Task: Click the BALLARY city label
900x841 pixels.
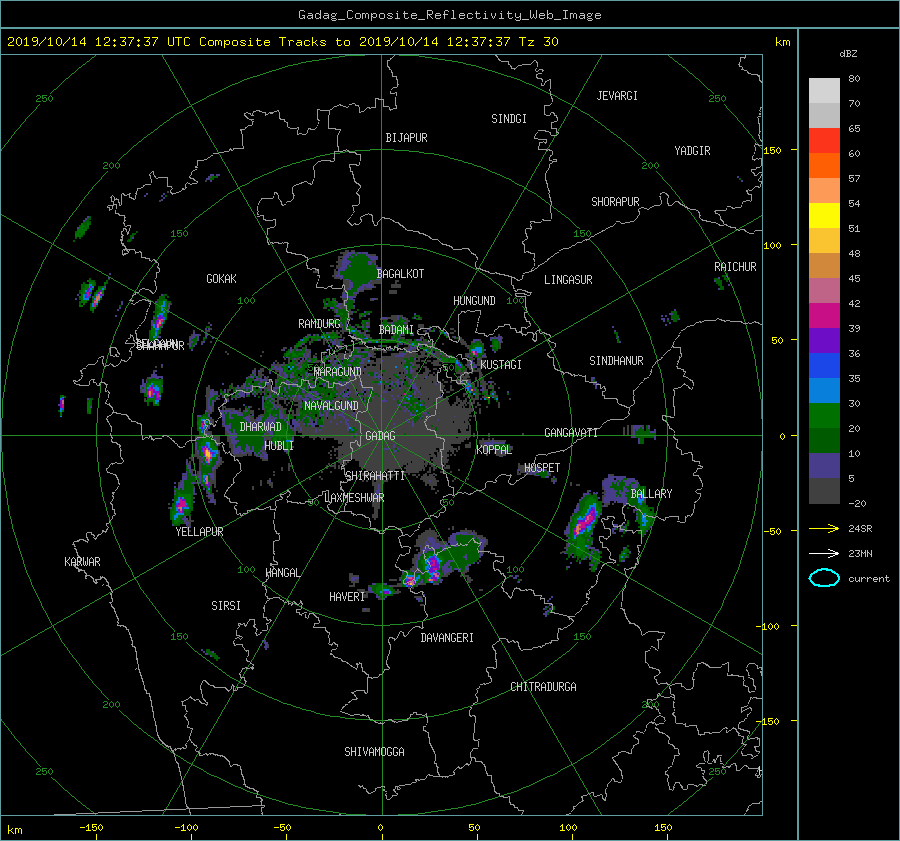Action: [651, 494]
